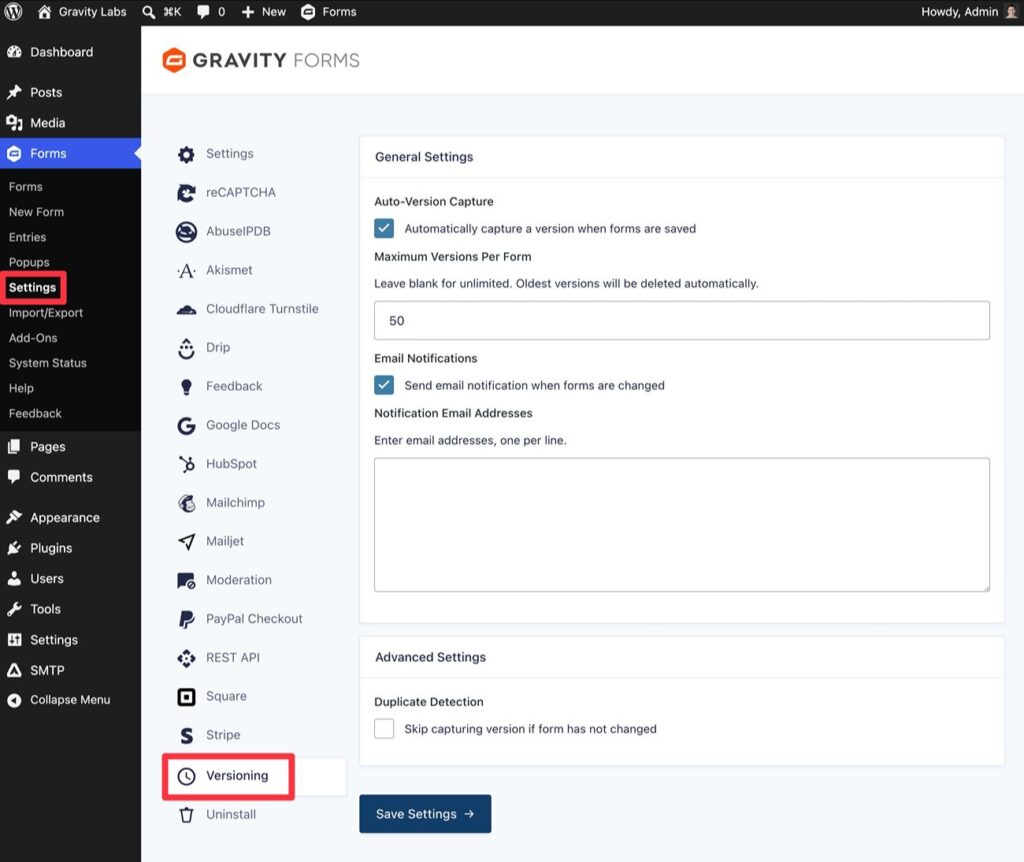1024x862 pixels.
Task: Click the PayPal Checkout icon
Action: tap(186, 619)
